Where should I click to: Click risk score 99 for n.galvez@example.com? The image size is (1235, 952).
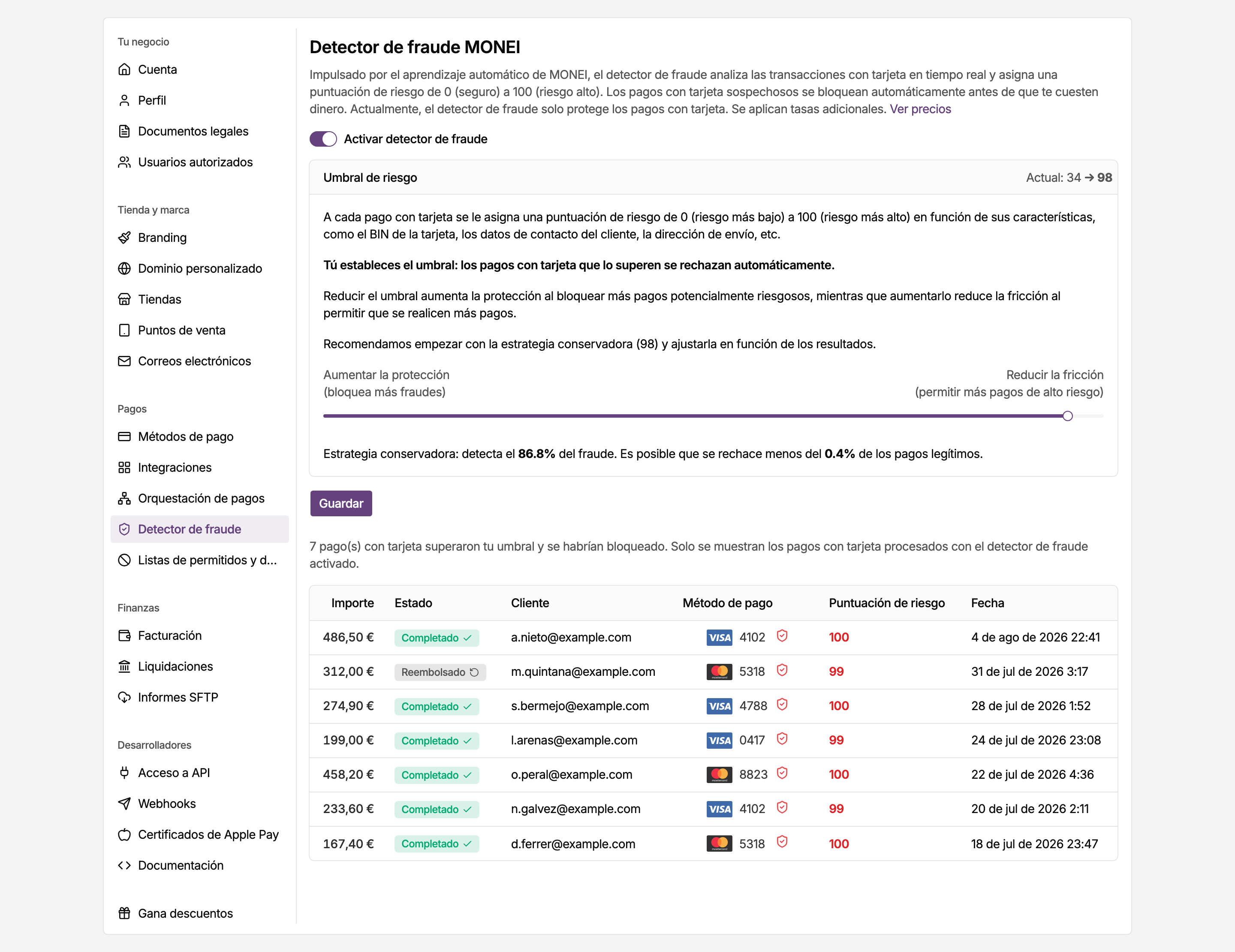tap(836, 809)
